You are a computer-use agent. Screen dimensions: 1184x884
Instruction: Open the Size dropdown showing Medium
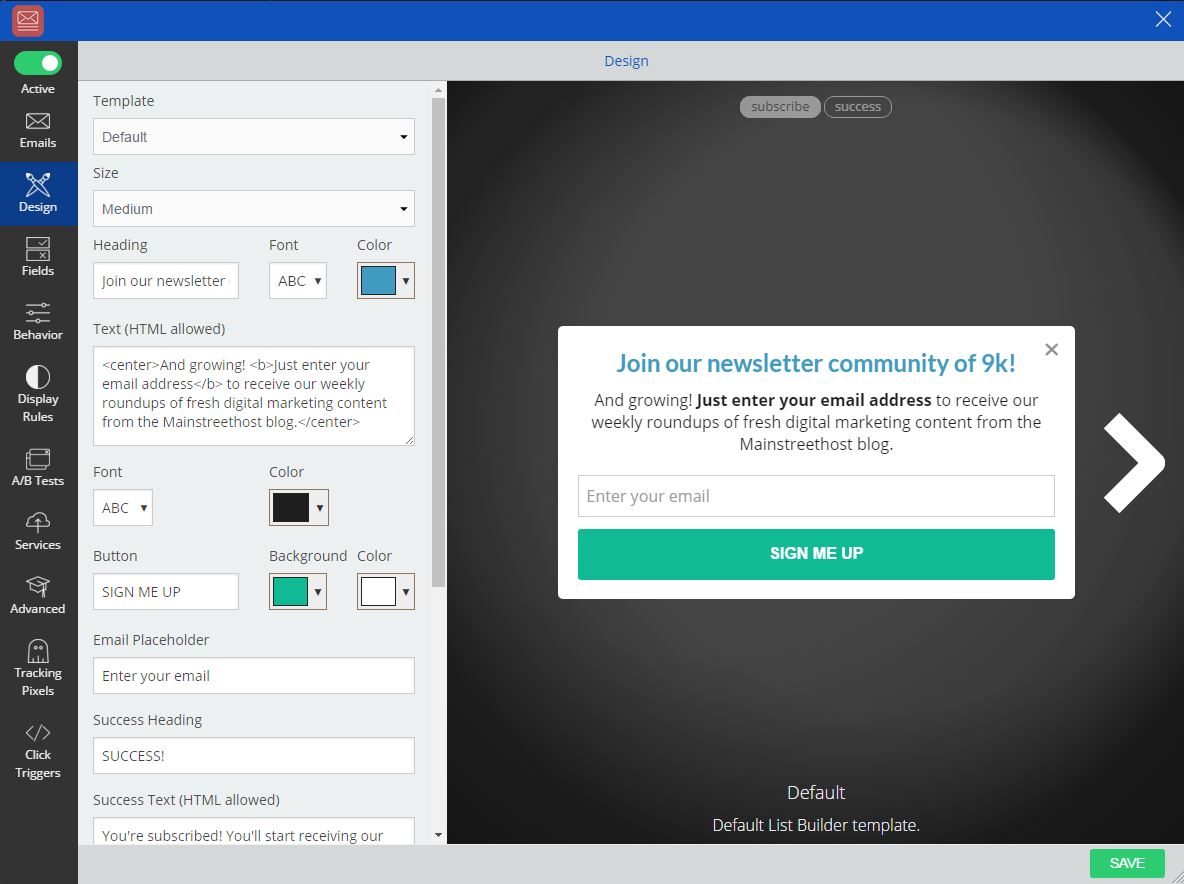pyautogui.click(x=253, y=208)
